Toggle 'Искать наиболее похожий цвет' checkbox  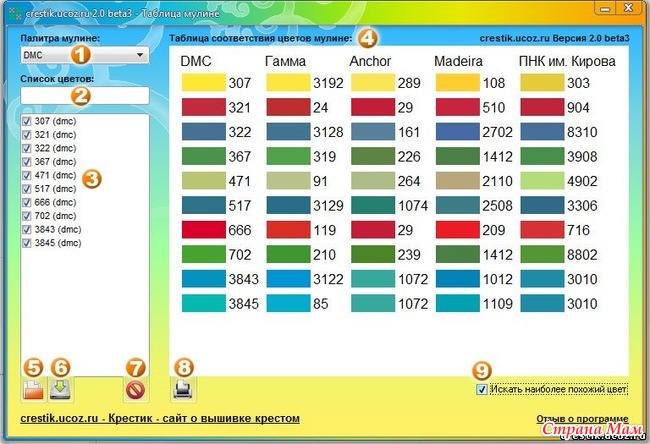pos(484,389)
